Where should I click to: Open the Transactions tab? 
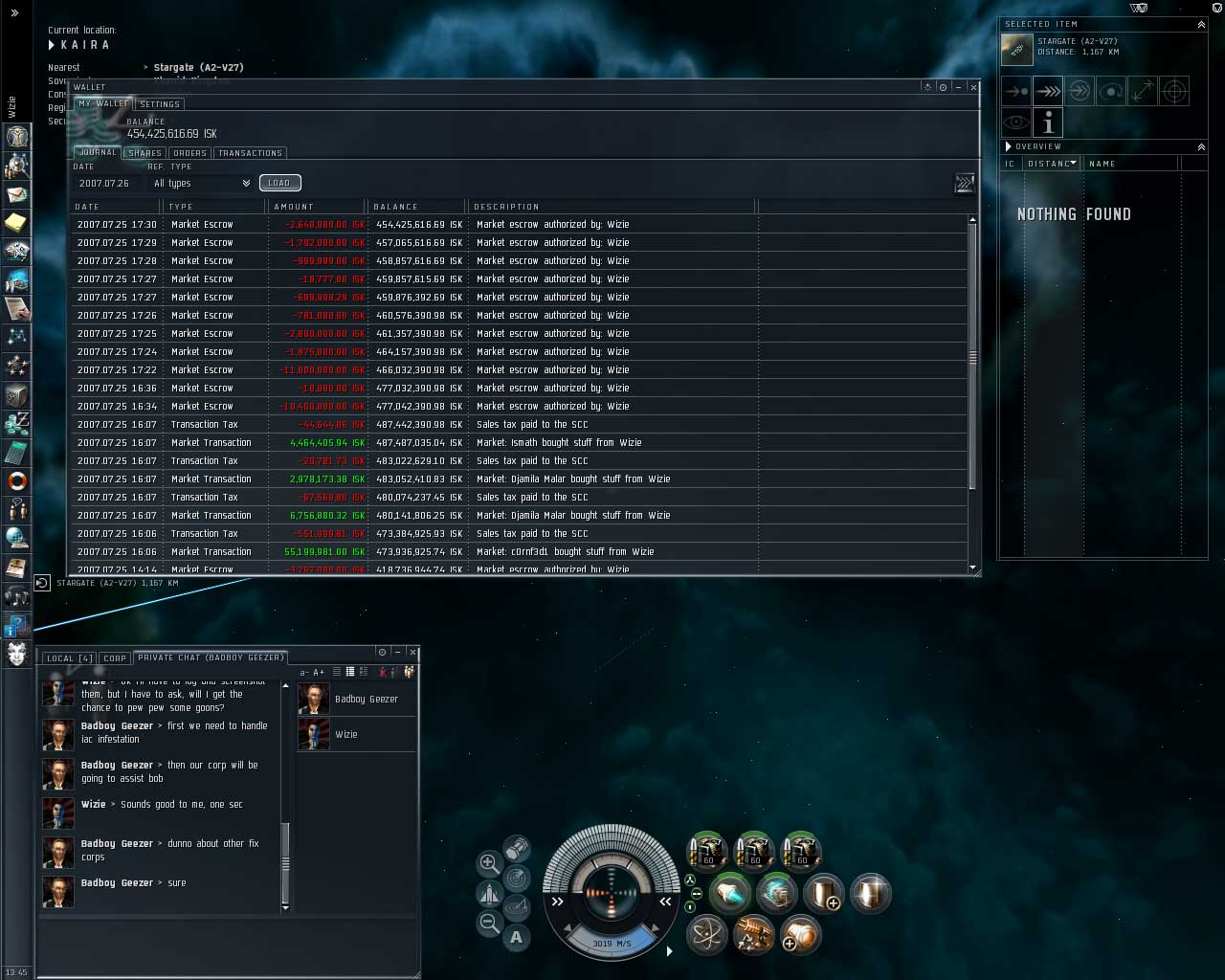(250, 153)
